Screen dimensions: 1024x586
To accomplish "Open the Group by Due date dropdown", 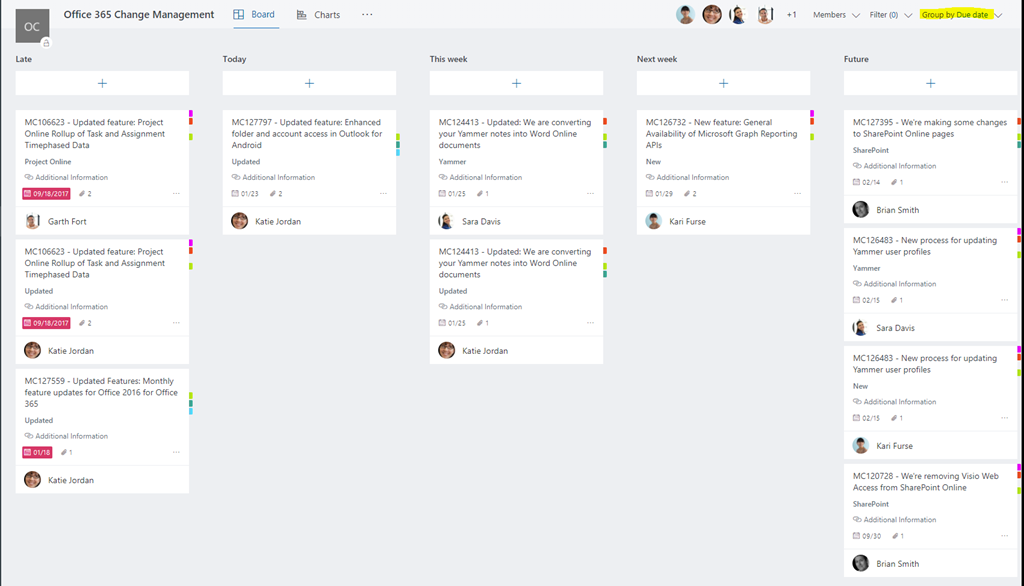I will point(960,15).
